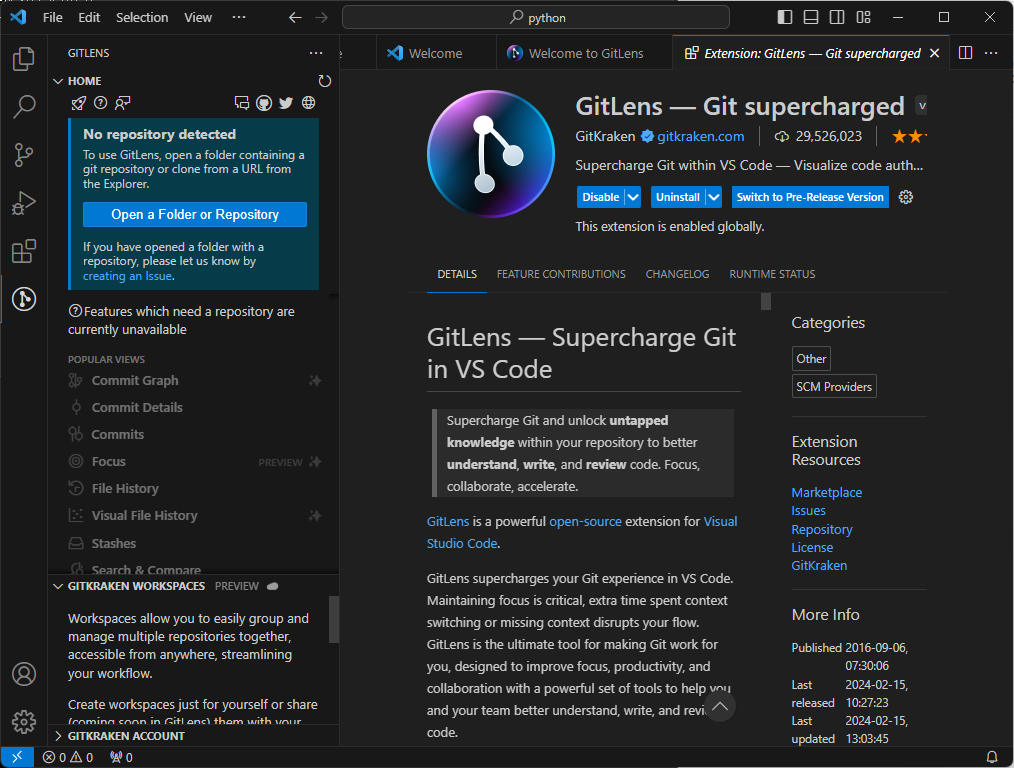Switch to FEATURE CONTRIBUTIONS tab

(x=561, y=274)
